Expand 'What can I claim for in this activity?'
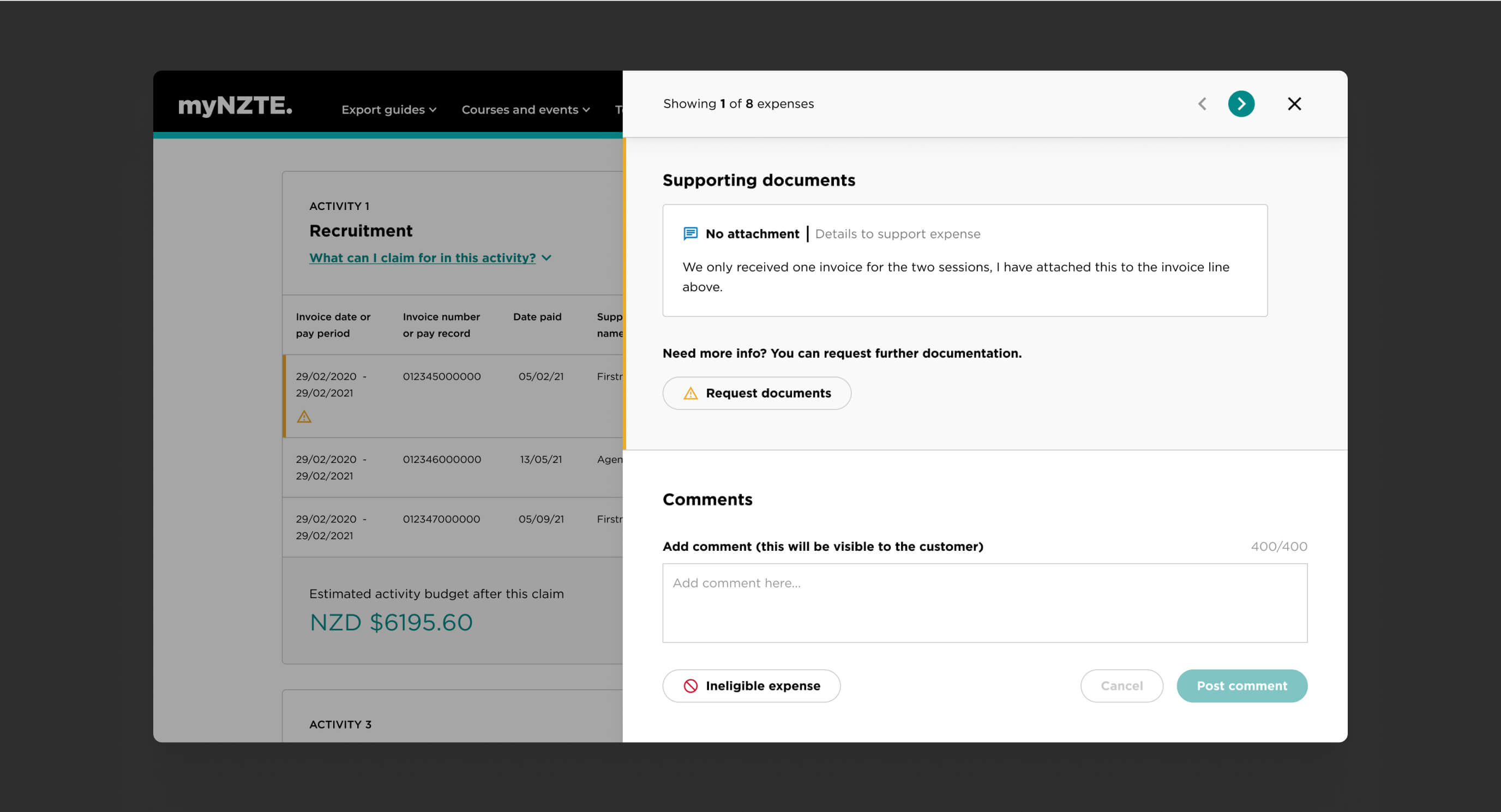 pos(430,257)
